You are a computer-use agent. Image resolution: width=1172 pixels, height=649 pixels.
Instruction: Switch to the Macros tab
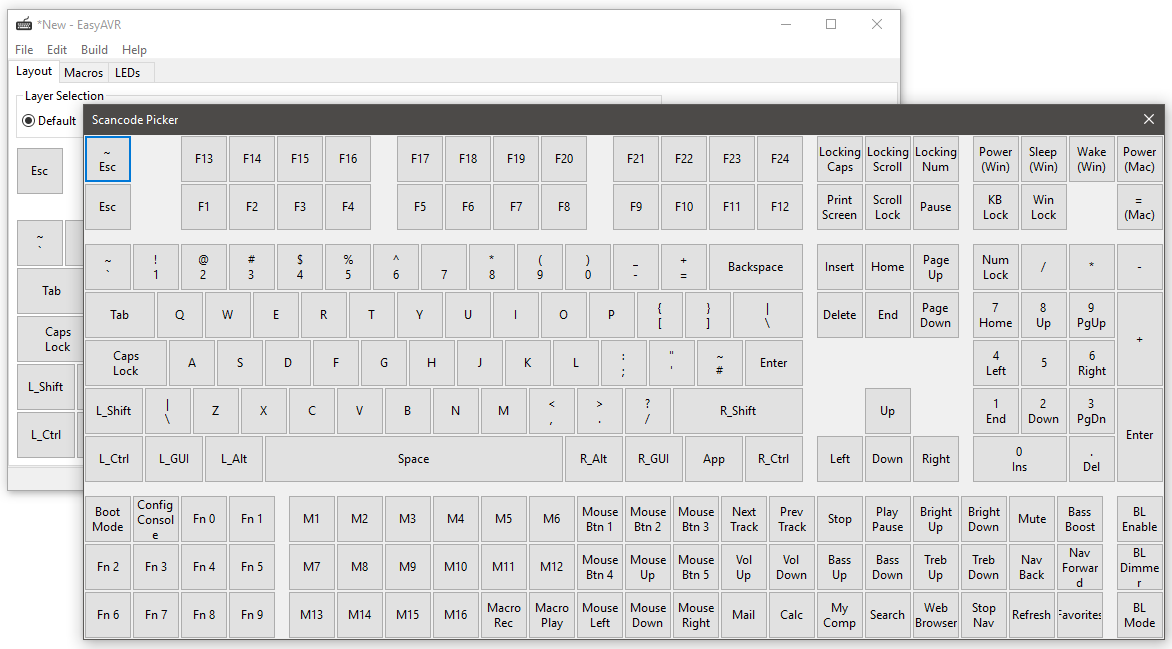pyautogui.click(x=83, y=72)
